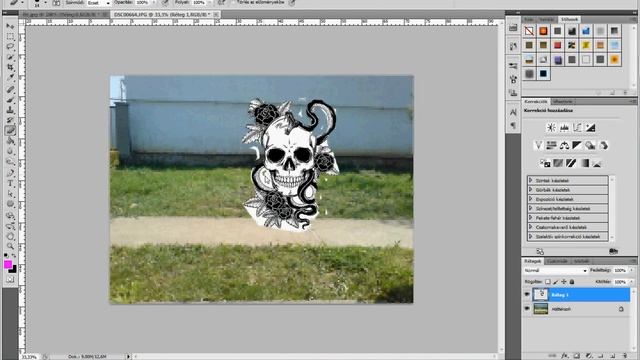Open the Normál blend mode dropdown
The image size is (640, 360).
[x=556, y=270]
